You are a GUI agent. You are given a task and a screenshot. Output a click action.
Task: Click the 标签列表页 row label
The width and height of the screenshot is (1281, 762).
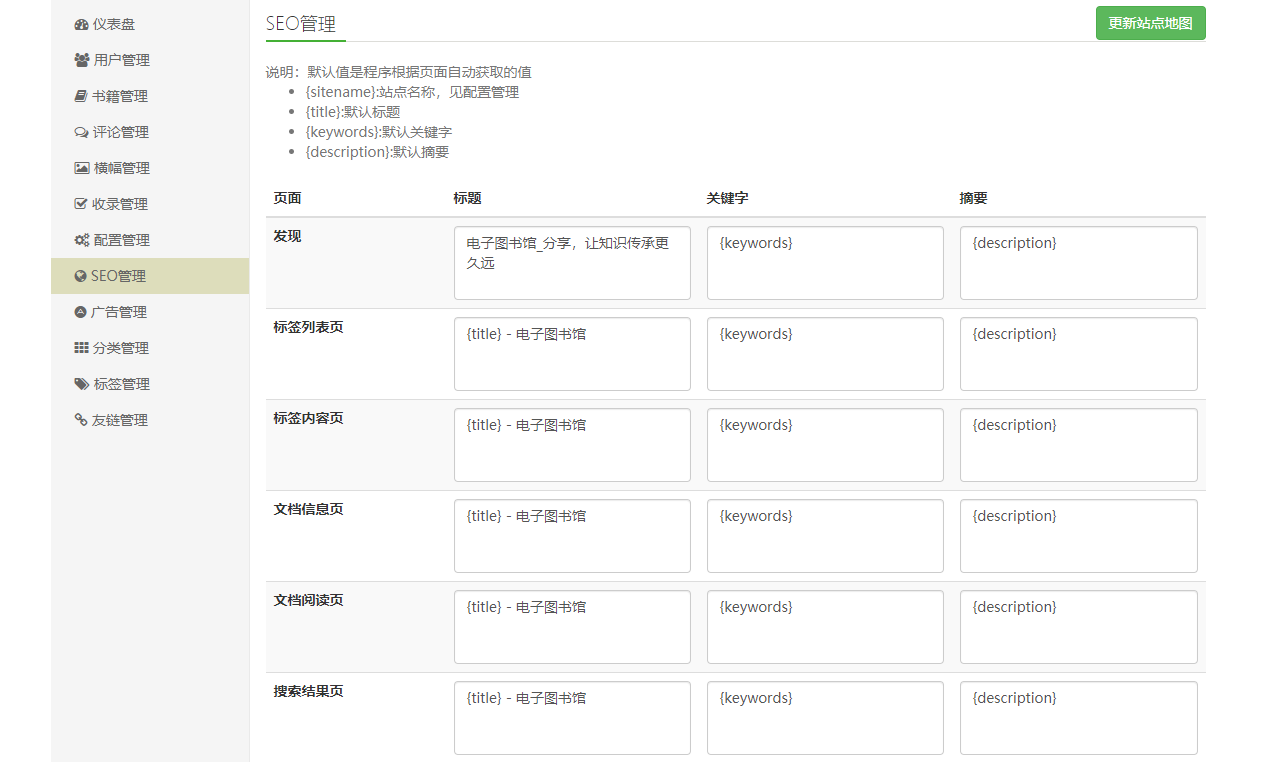point(308,327)
